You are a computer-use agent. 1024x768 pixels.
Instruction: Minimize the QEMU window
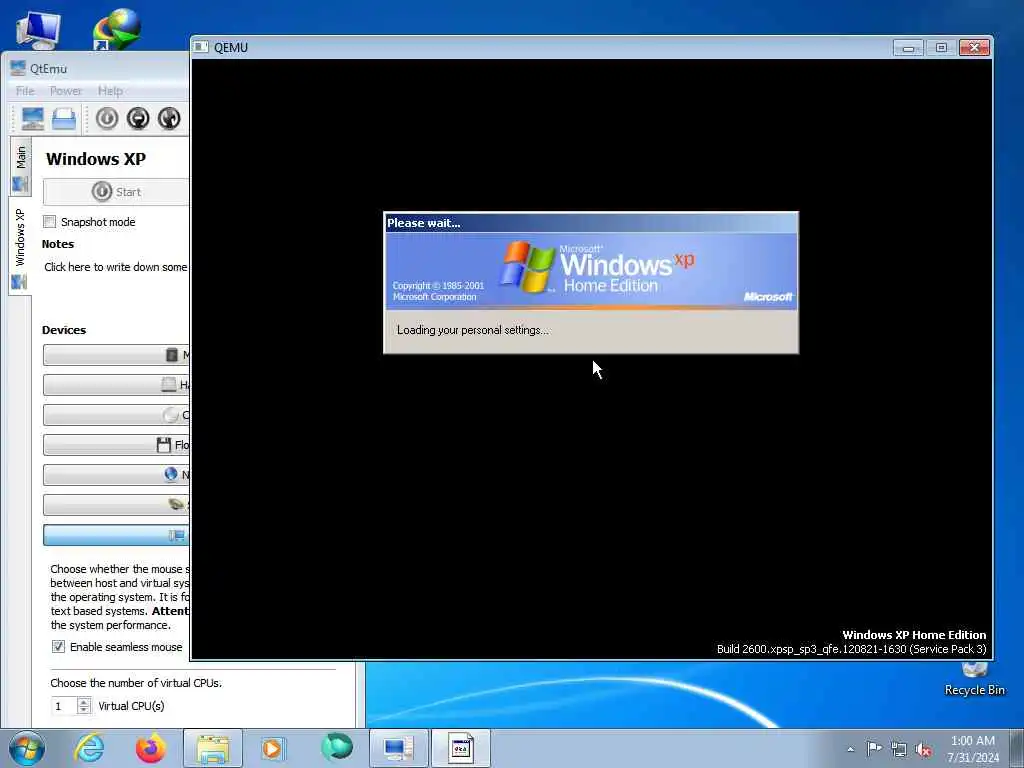tap(908, 48)
